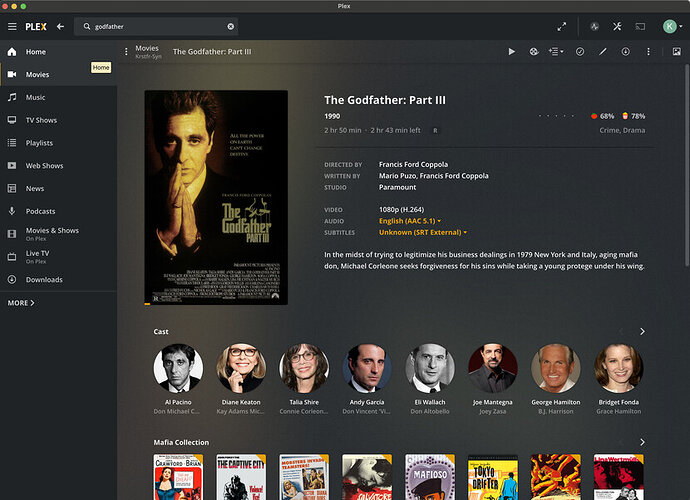Set a star rating for the movie
Image resolution: width=690 pixels, height=500 pixels.
point(556,116)
